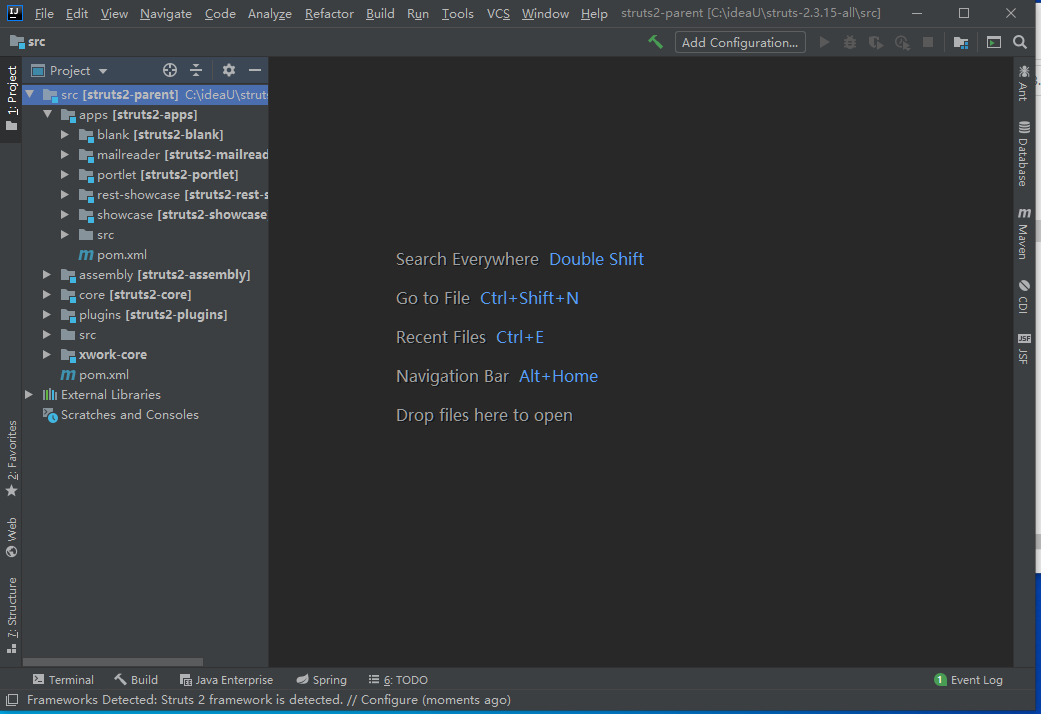Viewport: 1041px width, 714px height.
Task: Open Search Everywhere magnifier icon
Action: 1020,43
